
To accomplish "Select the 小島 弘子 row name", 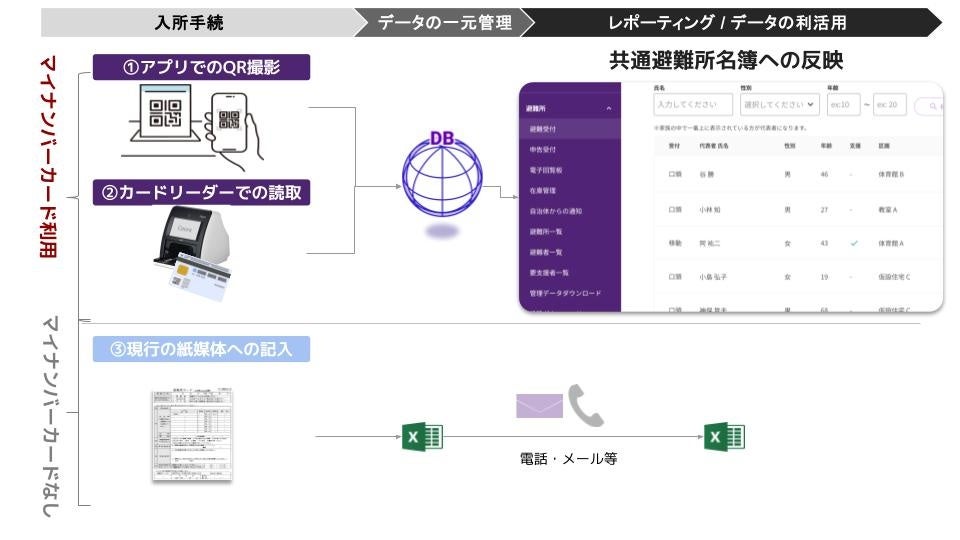I will tap(713, 277).
